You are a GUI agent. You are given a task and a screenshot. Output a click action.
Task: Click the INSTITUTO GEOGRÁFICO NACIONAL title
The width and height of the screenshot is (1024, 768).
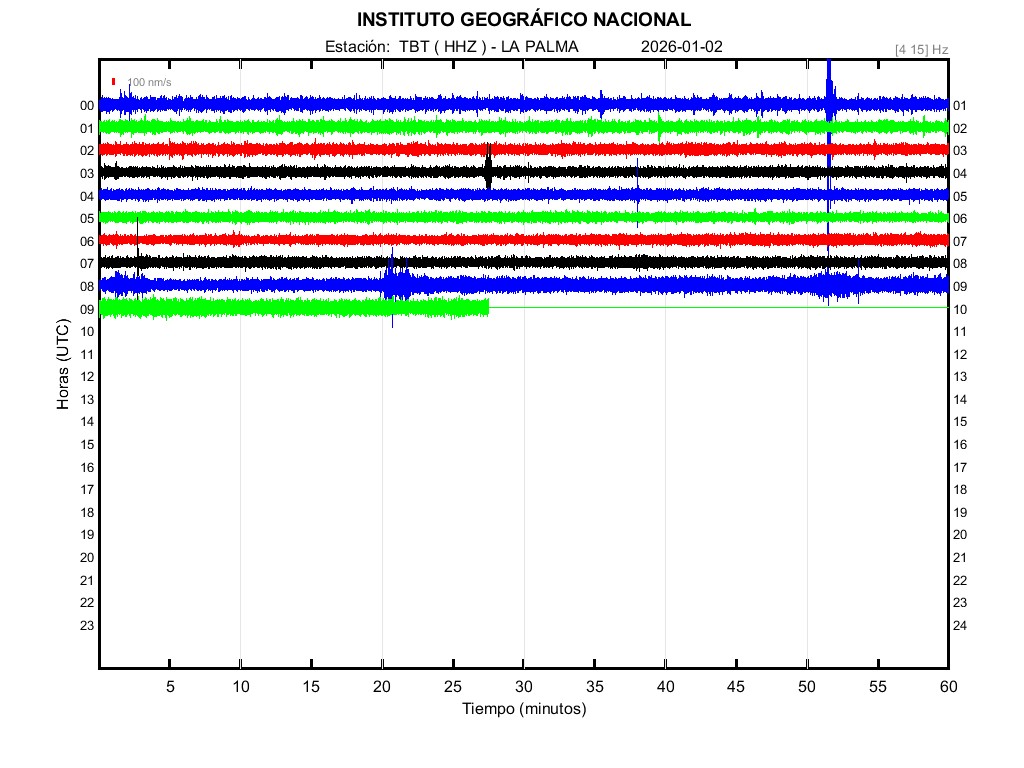pyautogui.click(x=523, y=19)
